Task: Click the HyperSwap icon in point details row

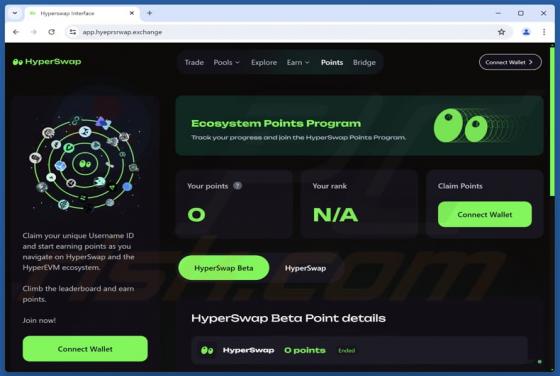Action: tap(207, 350)
